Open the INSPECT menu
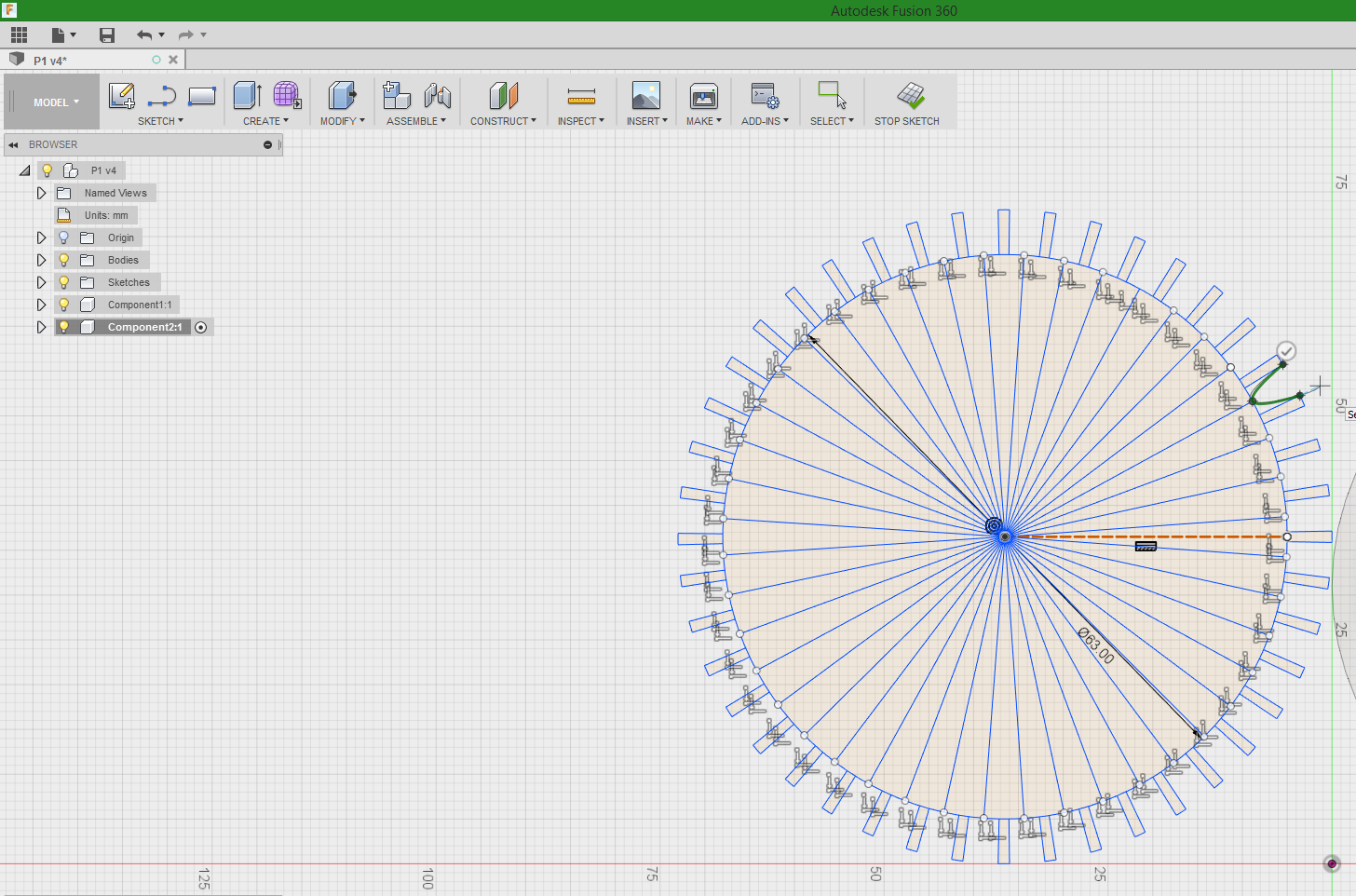Image resolution: width=1356 pixels, height=896 pixels. (x=580, y=121)
